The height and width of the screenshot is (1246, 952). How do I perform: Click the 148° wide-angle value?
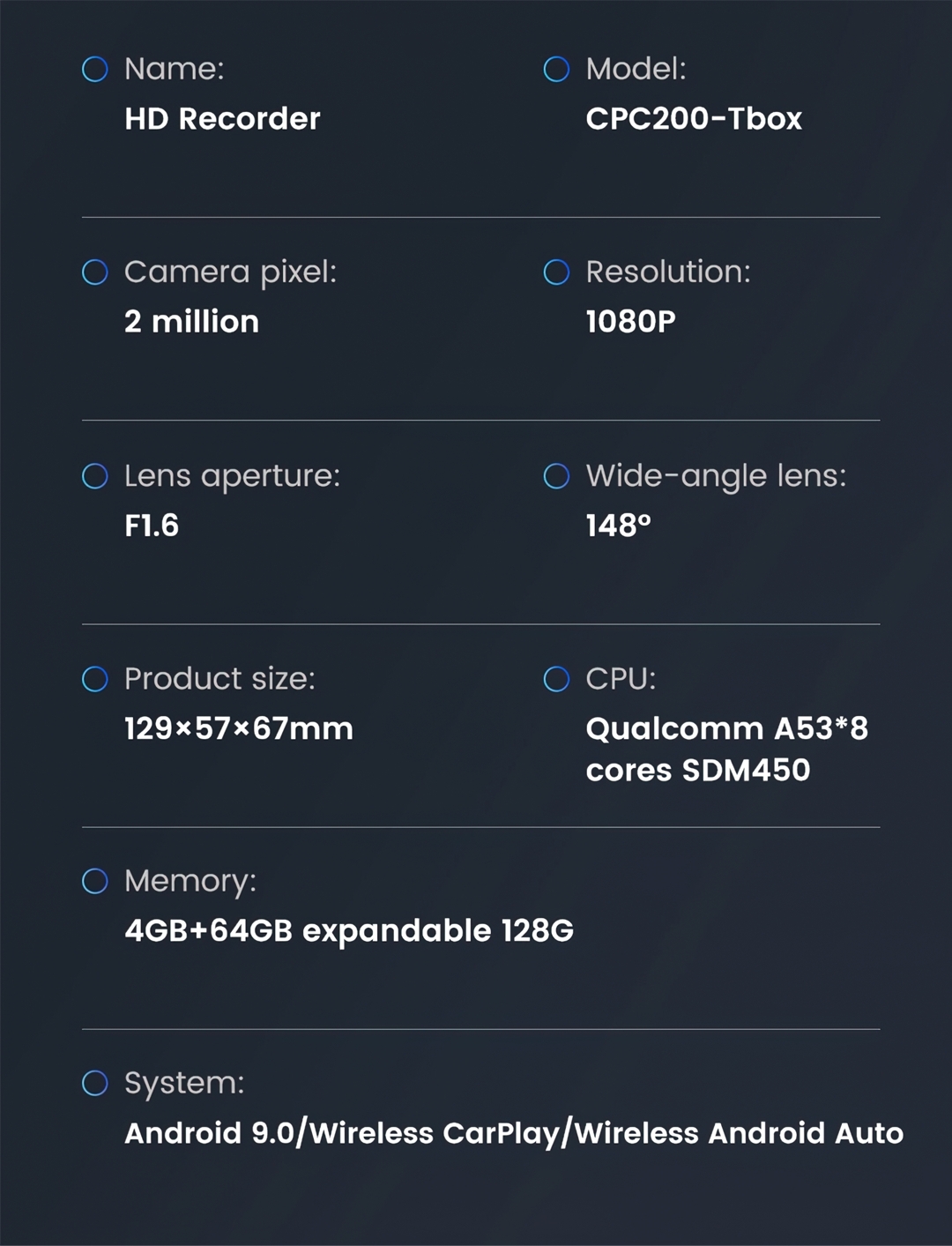618,526
